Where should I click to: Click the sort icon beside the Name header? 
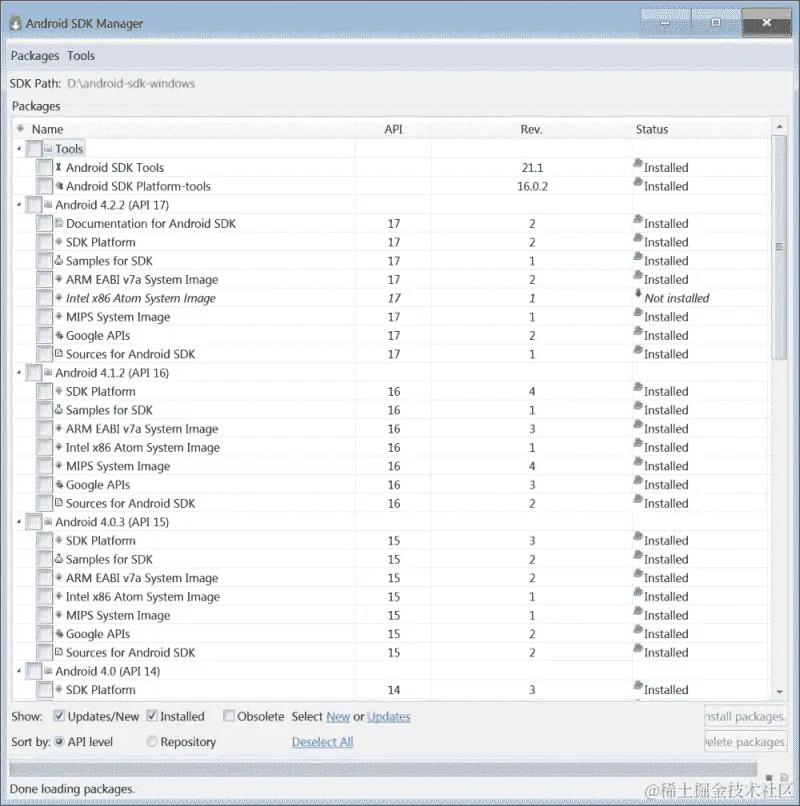pos(20,129)
